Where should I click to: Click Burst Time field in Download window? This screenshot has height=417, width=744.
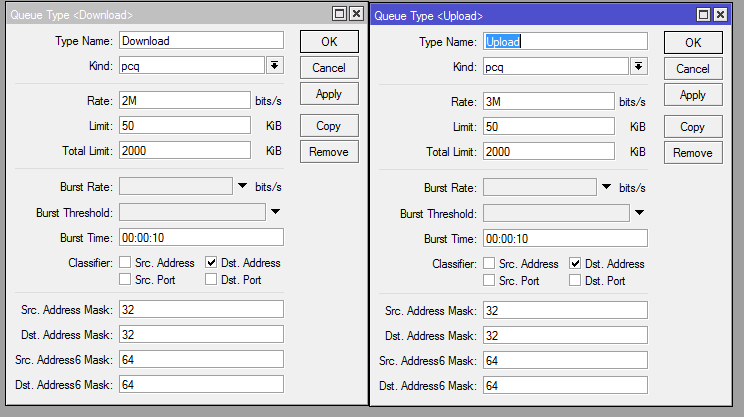click(201, 238)
